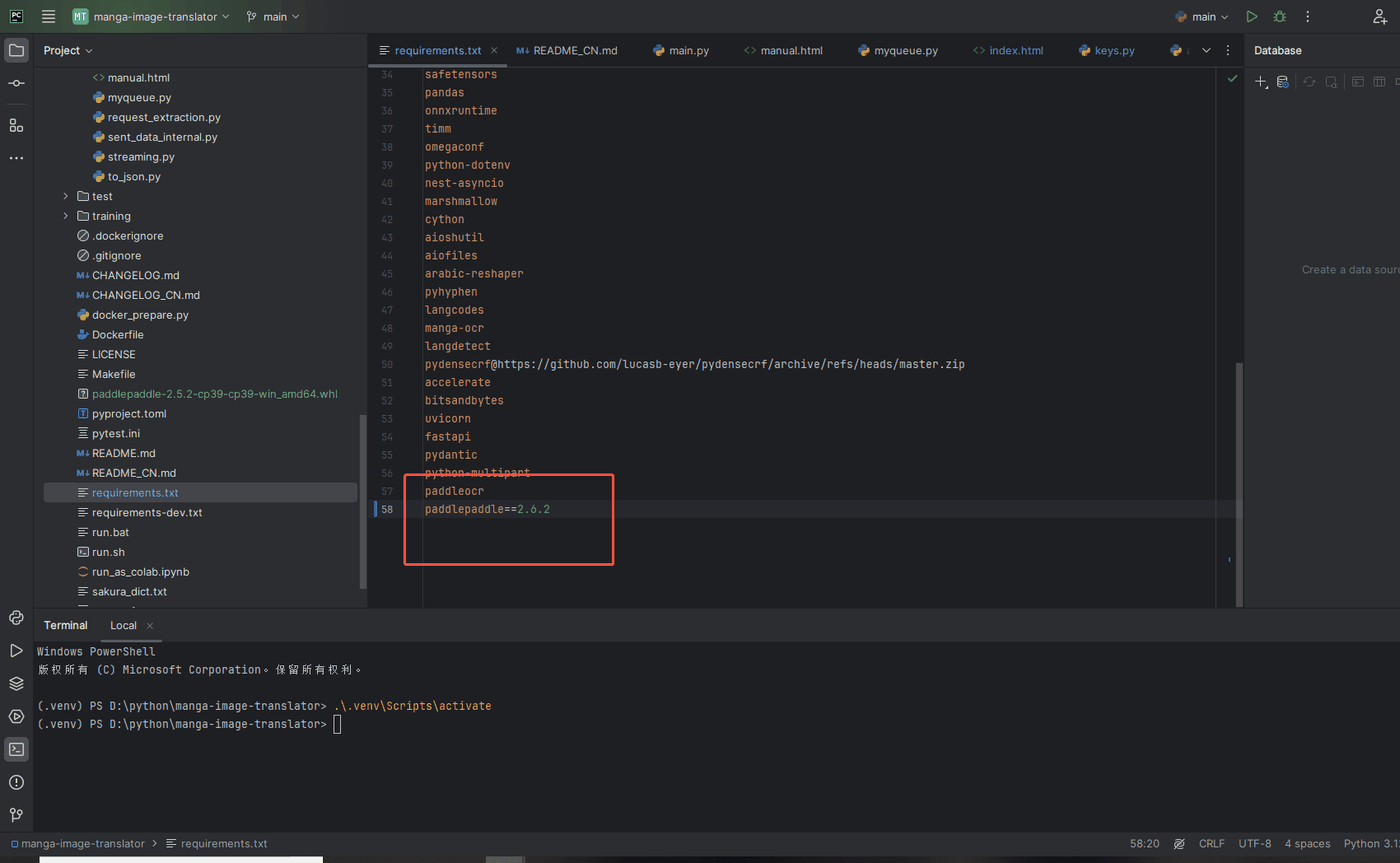Change UTF-8 file encoding in status bar
The height and width of the screenshot is (863, 1400).
pyautogui.click(x=1255, y=844)
